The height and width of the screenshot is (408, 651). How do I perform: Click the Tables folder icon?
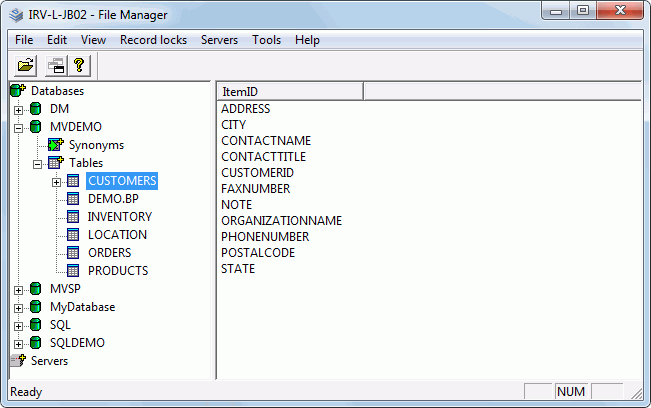56,163
